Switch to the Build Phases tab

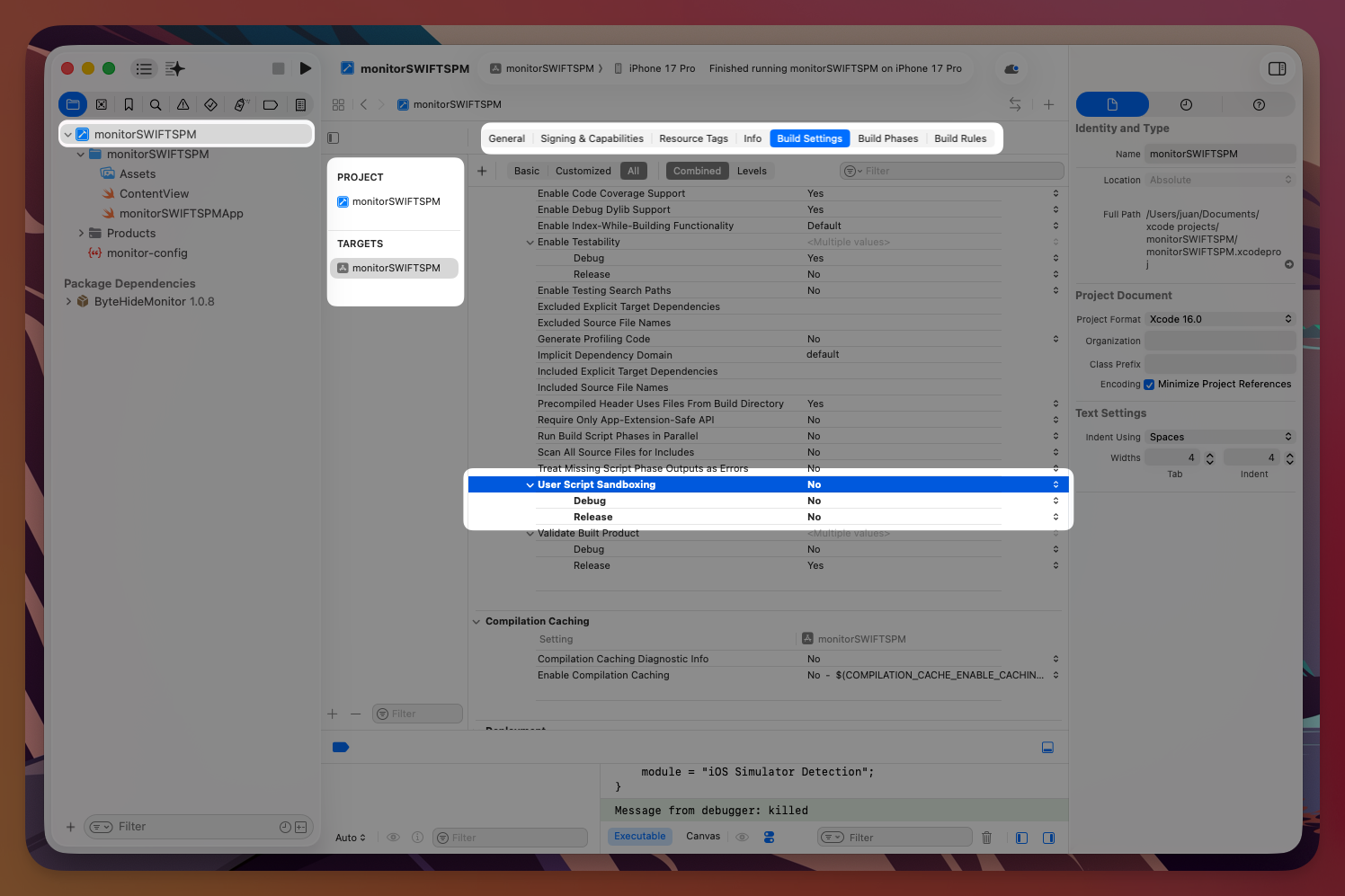(888, 138)
